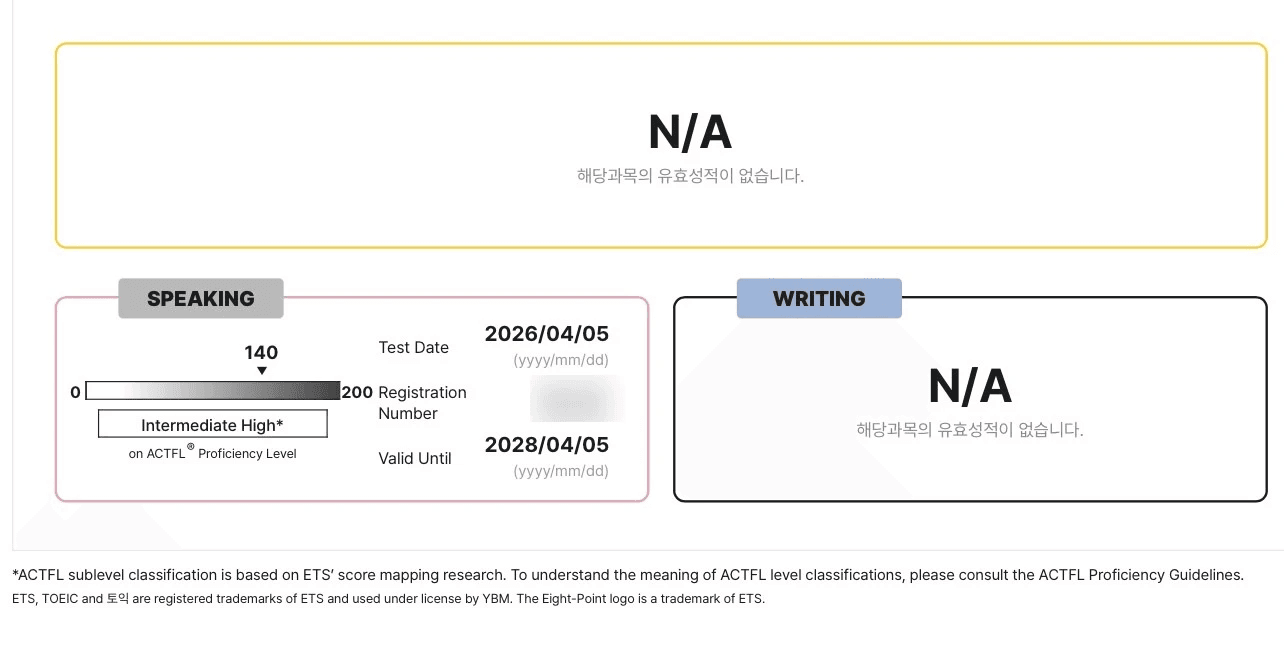Click the Valid Until label

(414, 459)
